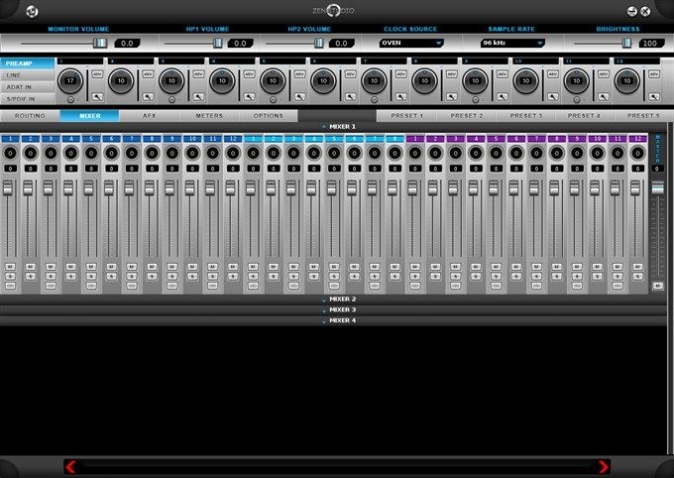
Task: Click the power icon at top left
Action: tap(32, 12)
